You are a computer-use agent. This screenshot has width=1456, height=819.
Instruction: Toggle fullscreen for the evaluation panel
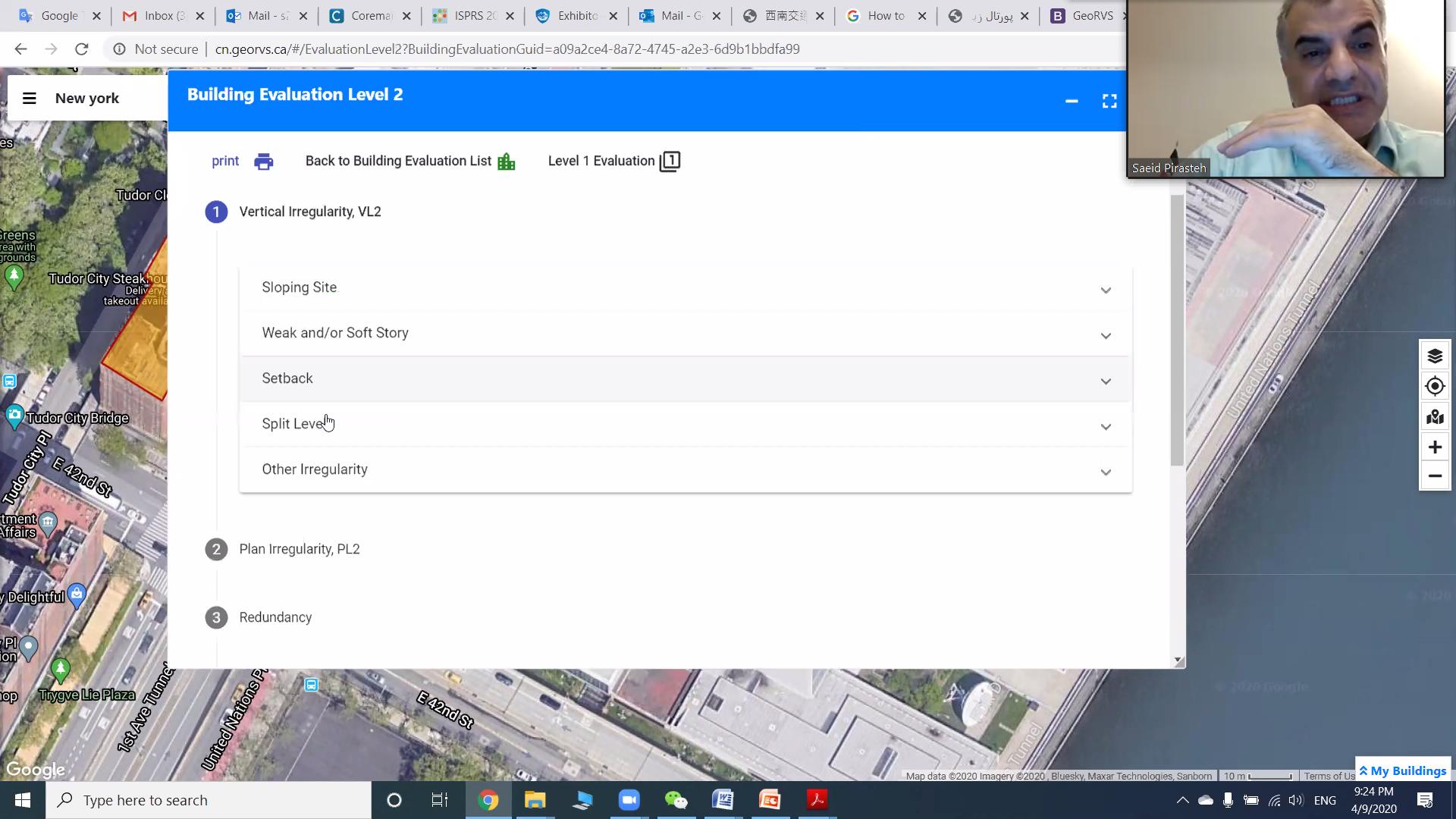[x=1109, y=101]
